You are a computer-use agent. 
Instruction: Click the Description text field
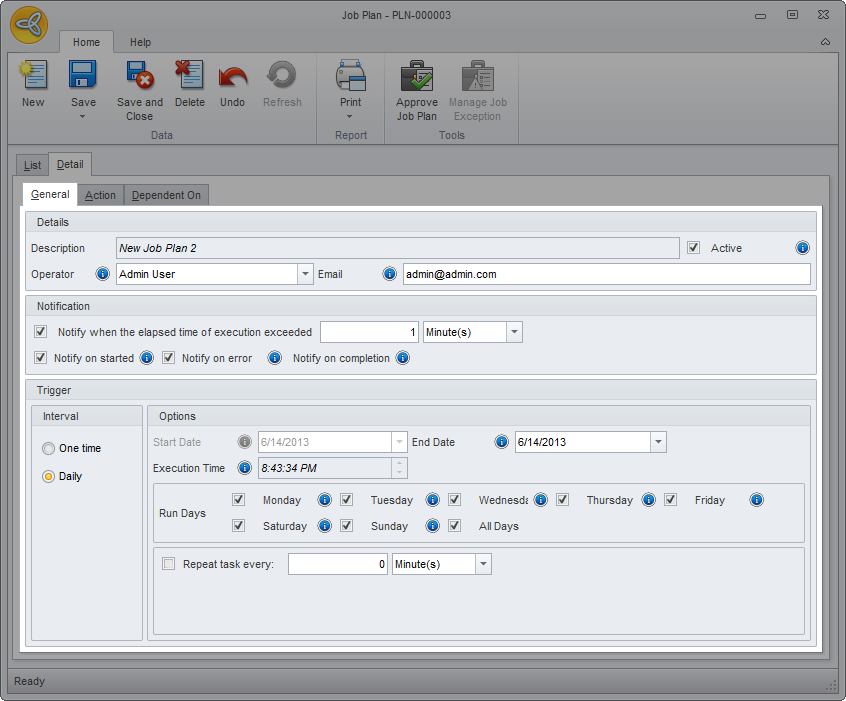tap(398, 248)
